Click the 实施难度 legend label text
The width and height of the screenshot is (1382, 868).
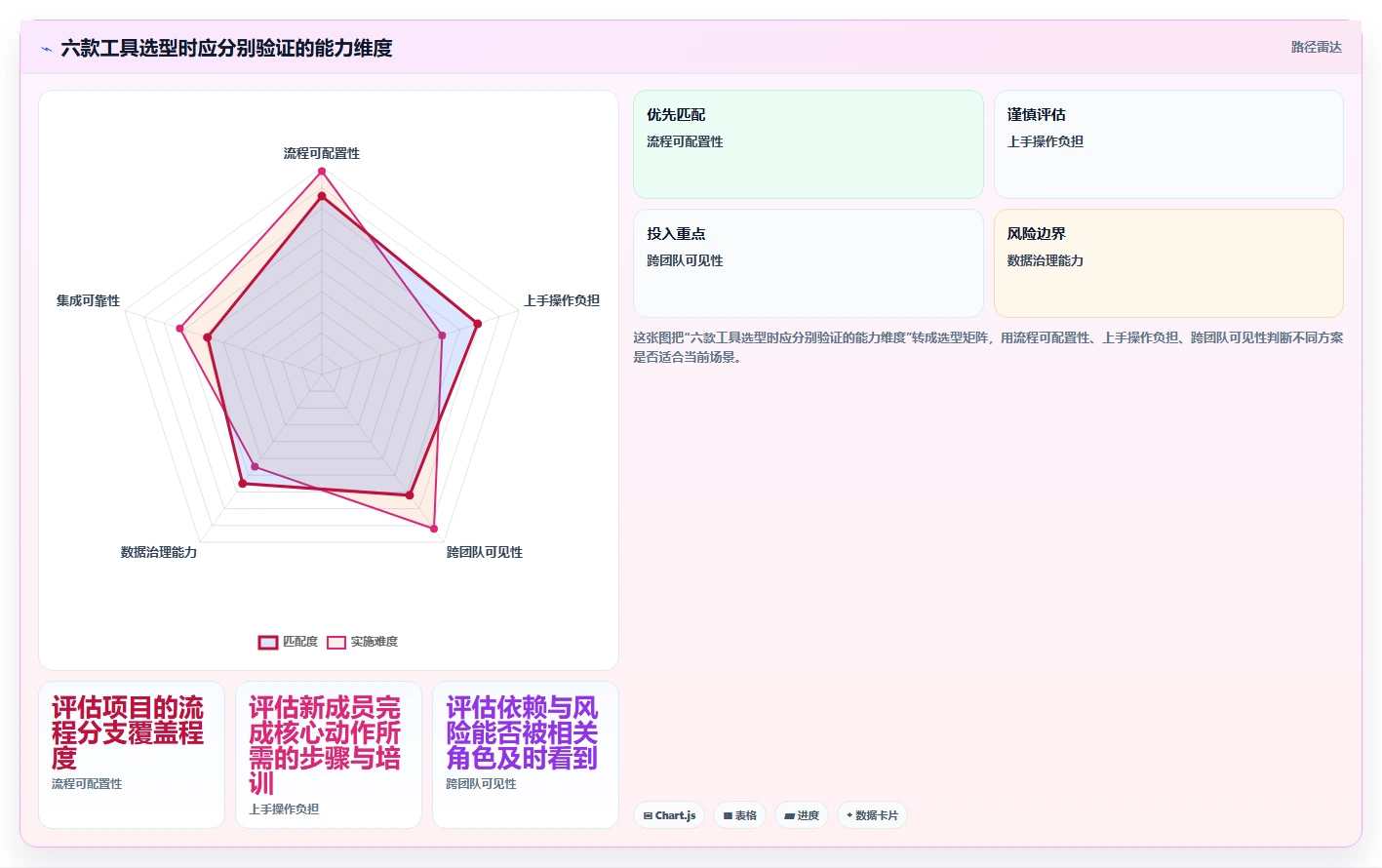click(375, 642)
